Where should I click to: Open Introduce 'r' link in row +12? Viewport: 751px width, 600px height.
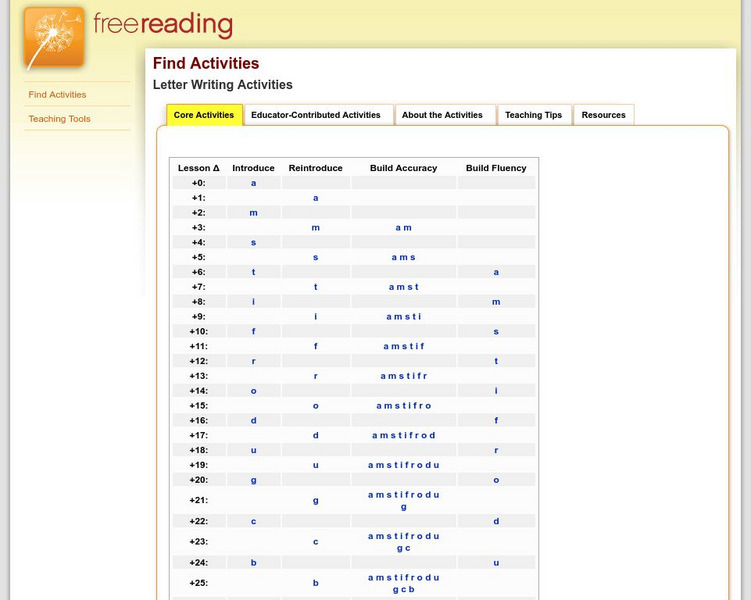click(x=253, y=361)
